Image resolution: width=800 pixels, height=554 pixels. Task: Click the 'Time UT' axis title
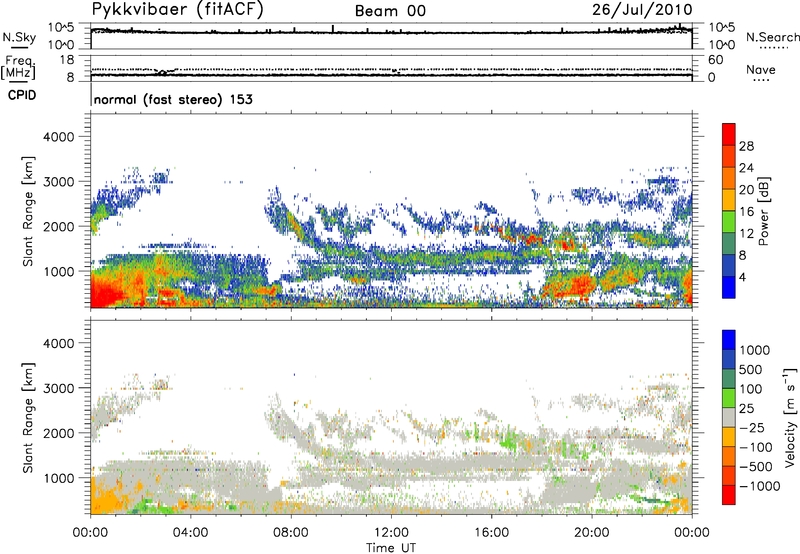[391, 548]
